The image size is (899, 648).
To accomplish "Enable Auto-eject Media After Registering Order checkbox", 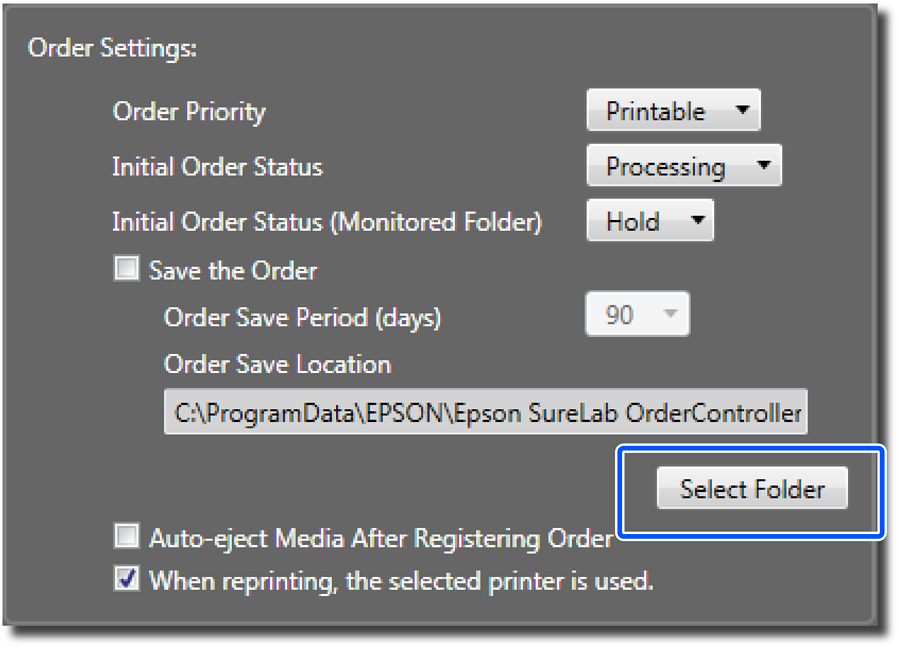I will (x=127, y=537).
